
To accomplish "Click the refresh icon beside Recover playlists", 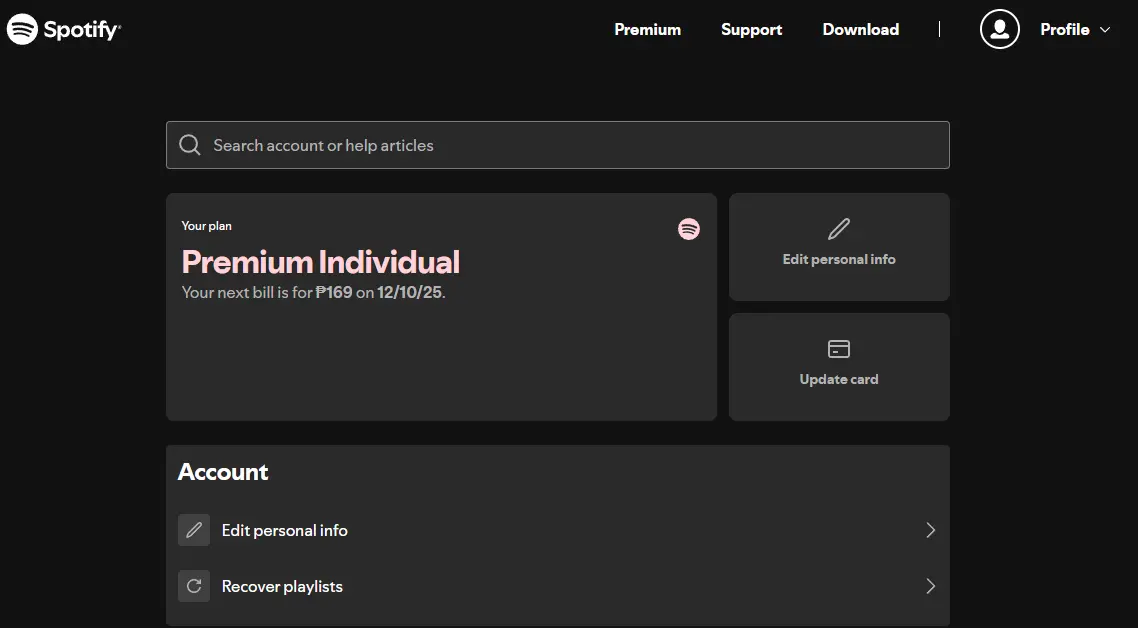I will point(194,586).
